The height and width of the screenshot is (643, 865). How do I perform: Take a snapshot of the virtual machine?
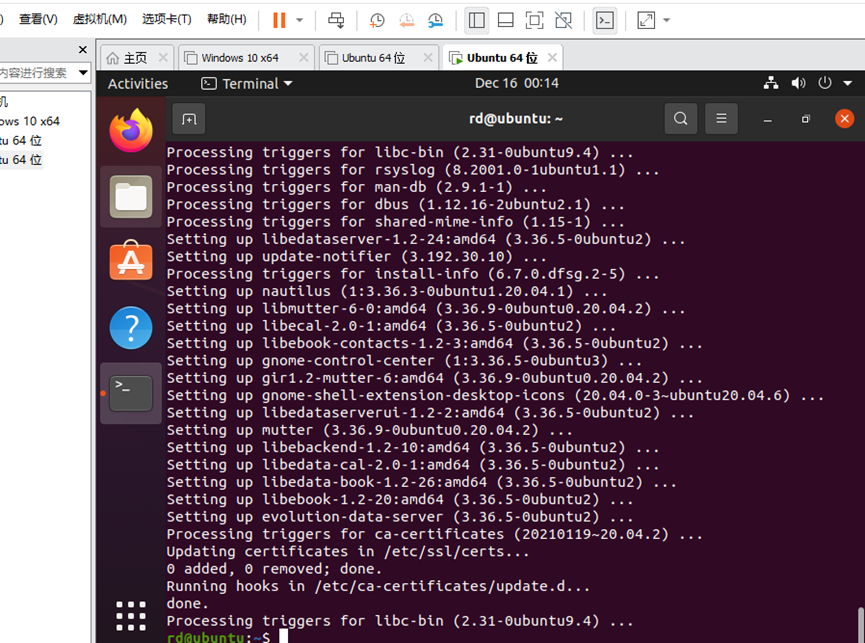coord(377,20)
